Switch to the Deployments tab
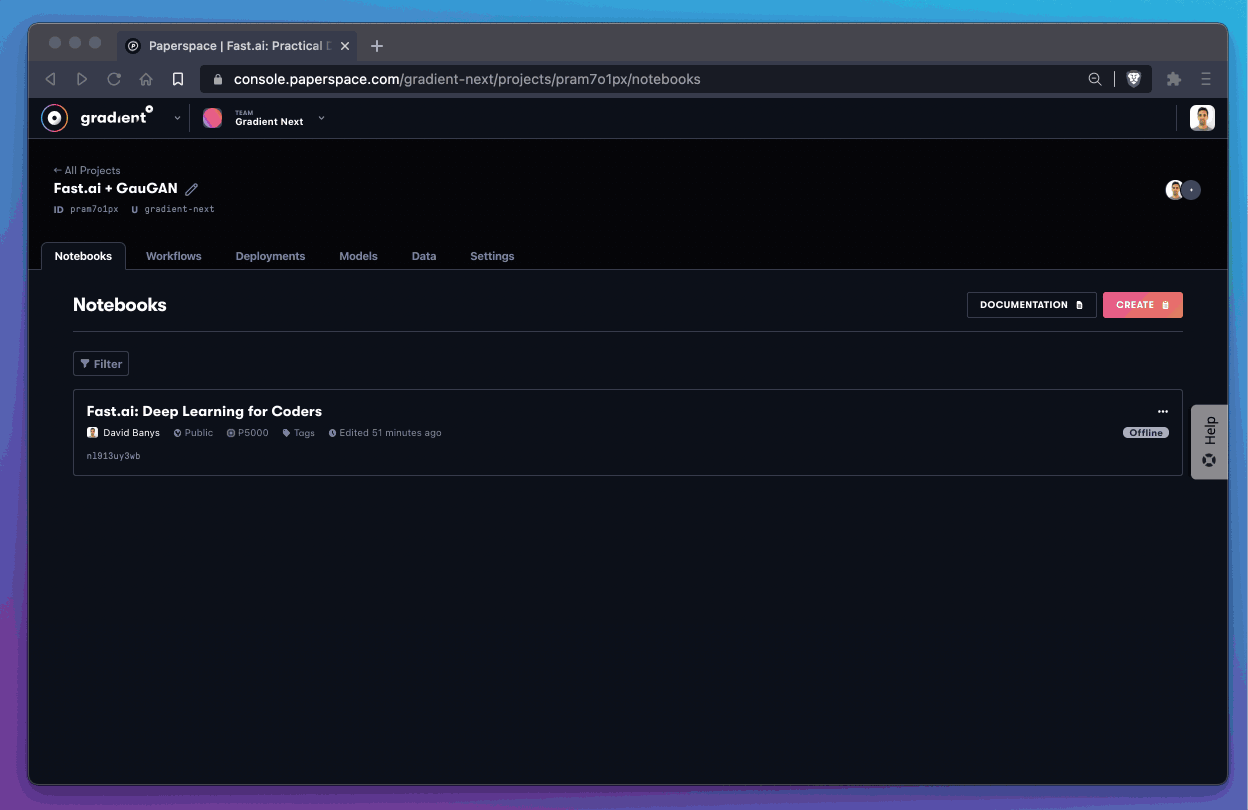 click(270, 256)
